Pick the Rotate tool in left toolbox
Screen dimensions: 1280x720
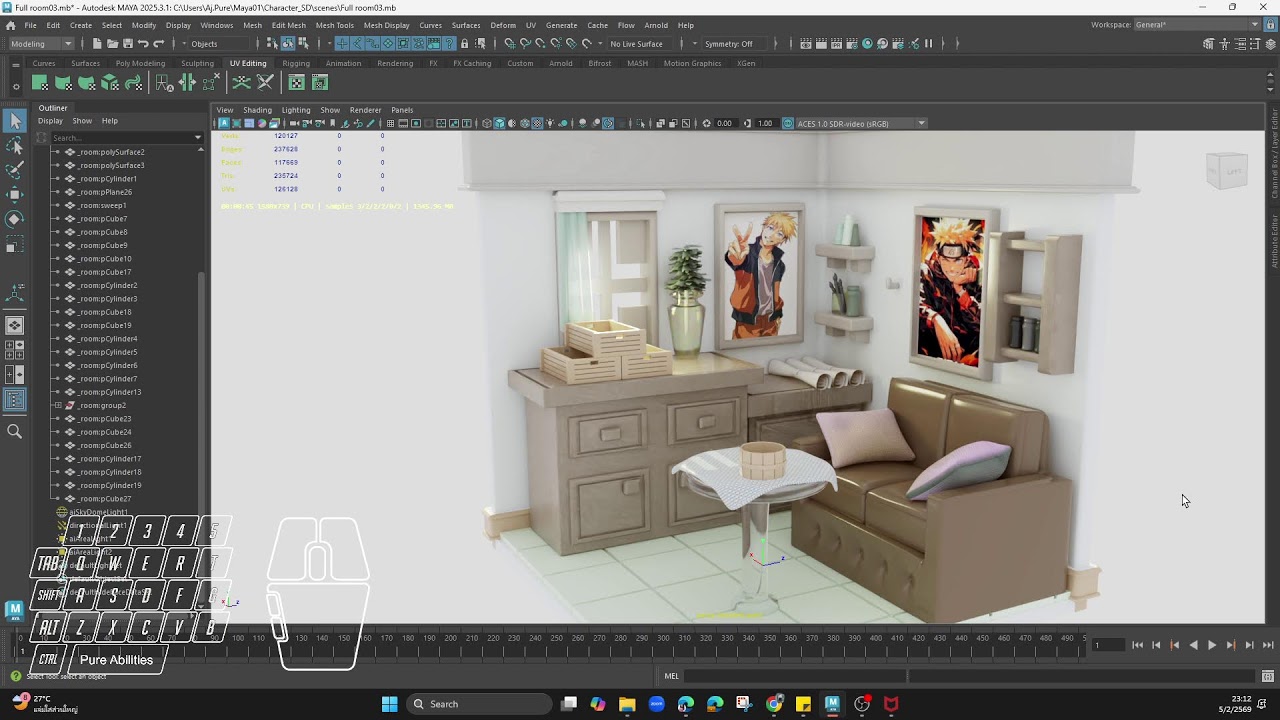[15, 219]
